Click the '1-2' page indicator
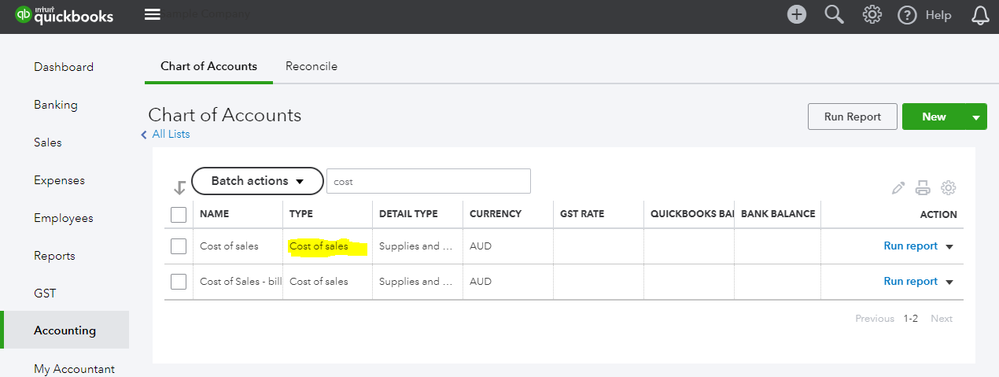The height and width of the screenshot is (377, 999). coord(910,318)
